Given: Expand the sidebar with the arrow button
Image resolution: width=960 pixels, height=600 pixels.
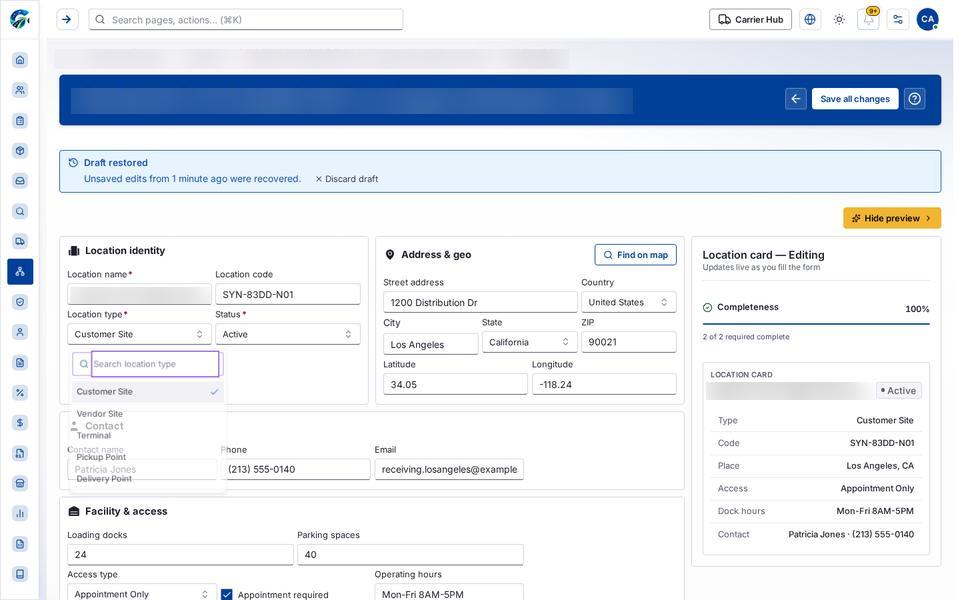Looking at the screenshot, I should click(67, 20).
